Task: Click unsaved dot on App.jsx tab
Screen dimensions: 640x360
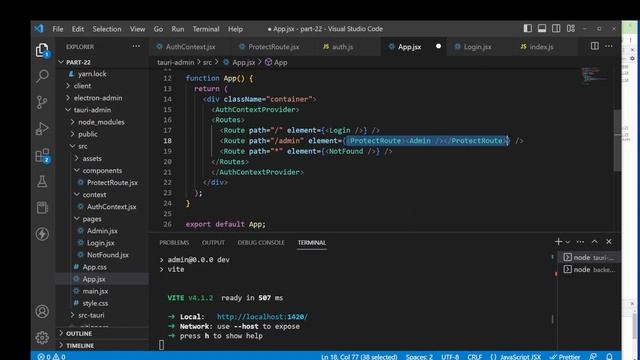Action: (x=438, y=46)
